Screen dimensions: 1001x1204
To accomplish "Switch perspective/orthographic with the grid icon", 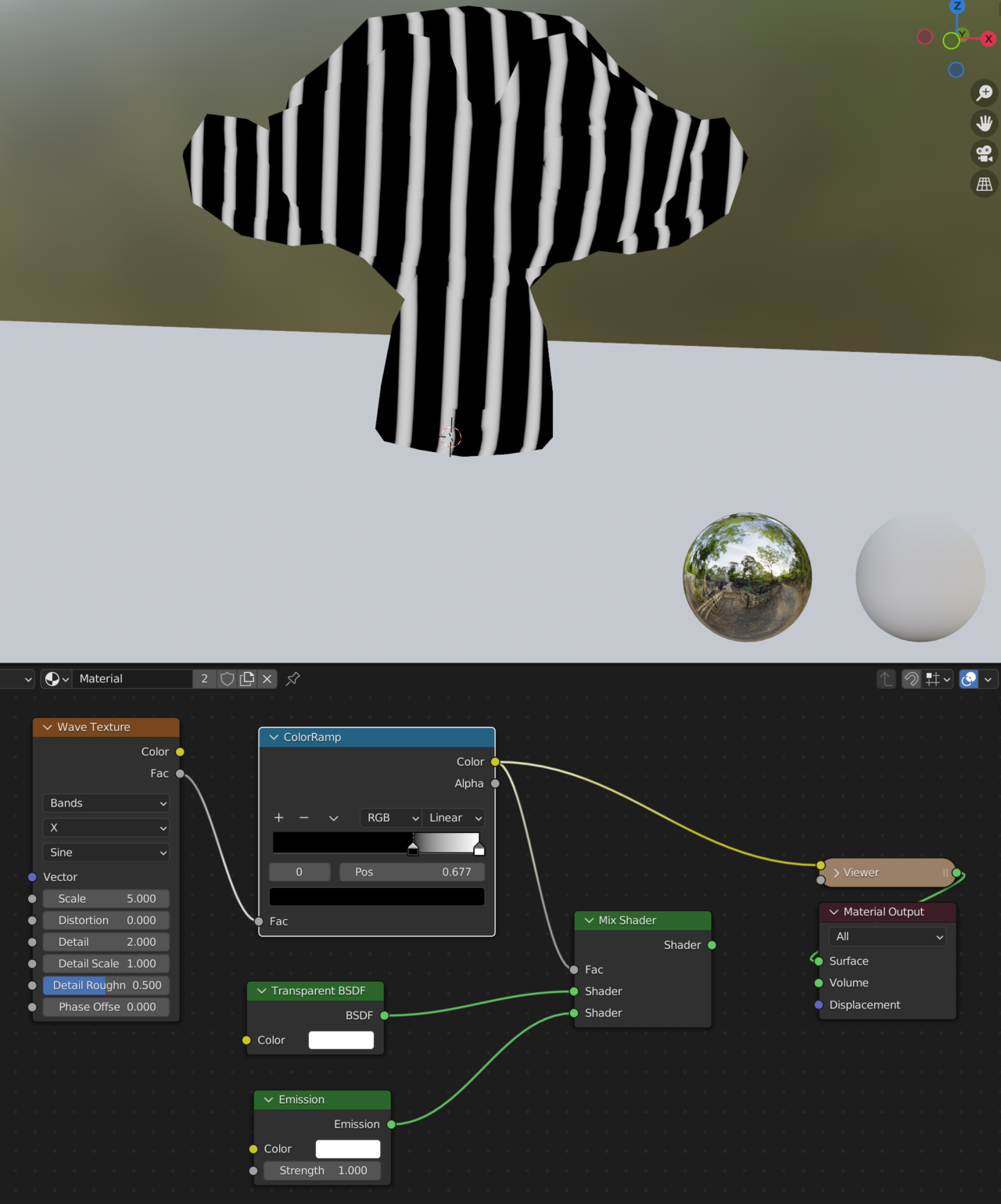I will [984, 185].
